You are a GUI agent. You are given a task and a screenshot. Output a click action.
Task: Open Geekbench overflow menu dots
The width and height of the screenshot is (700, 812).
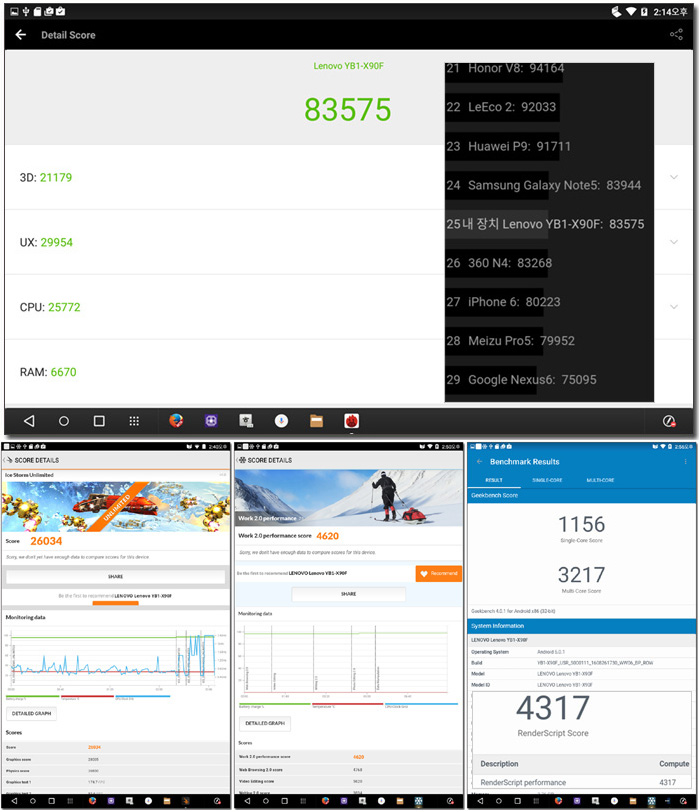686,461
